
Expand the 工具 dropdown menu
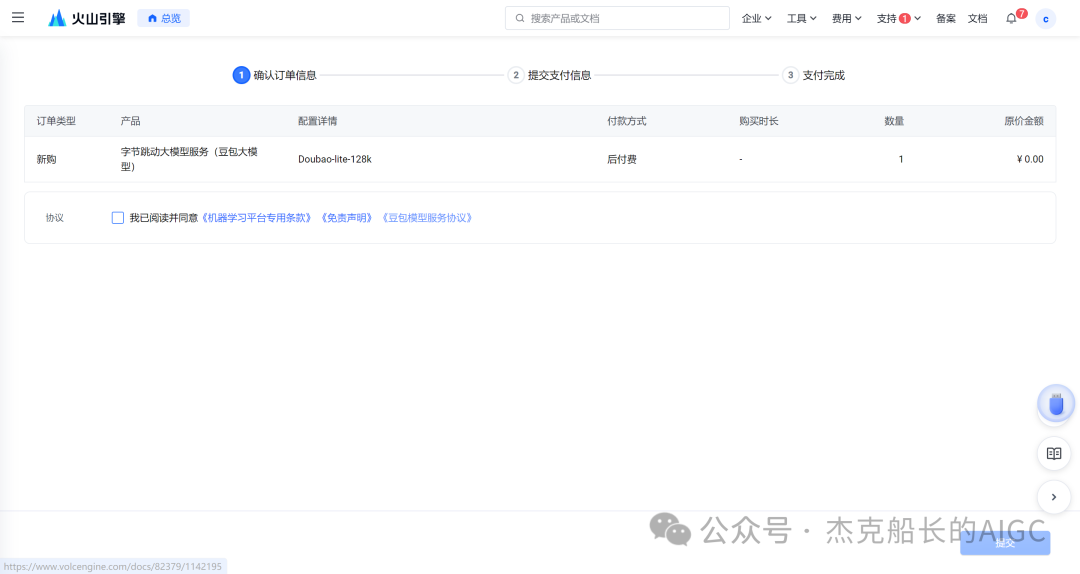click(802, 19)
